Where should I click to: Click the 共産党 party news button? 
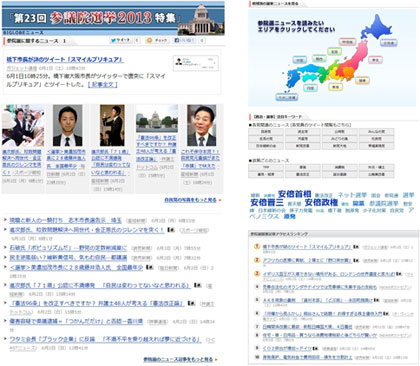[x=303, y=139]
